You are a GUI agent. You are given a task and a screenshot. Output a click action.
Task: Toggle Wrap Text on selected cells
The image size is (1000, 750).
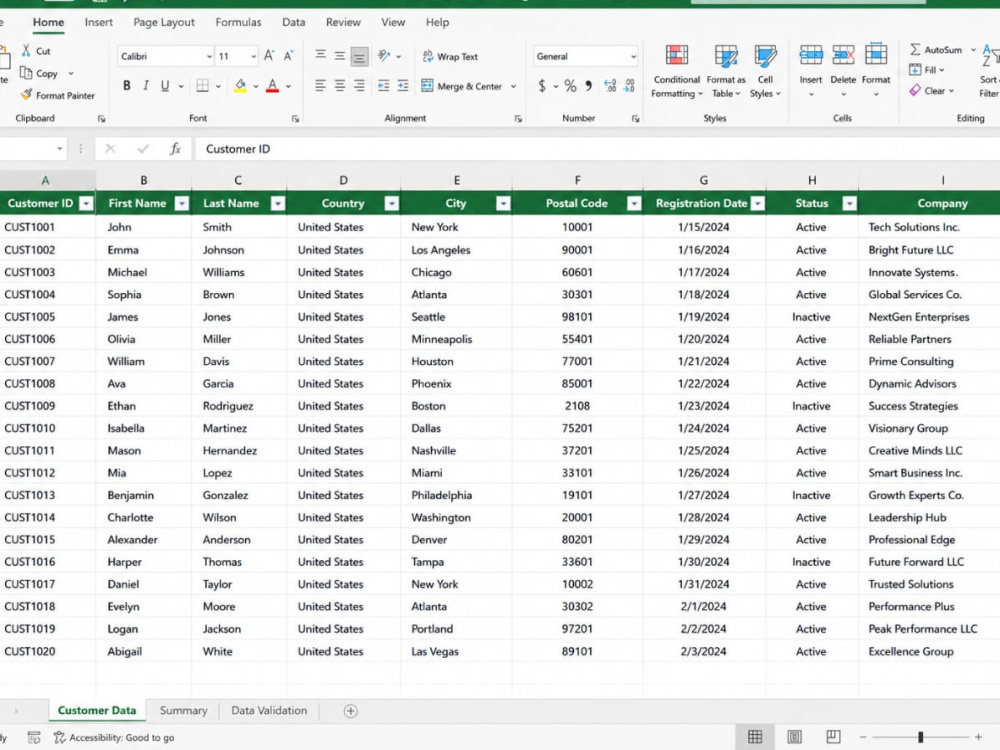pos(450,56)
